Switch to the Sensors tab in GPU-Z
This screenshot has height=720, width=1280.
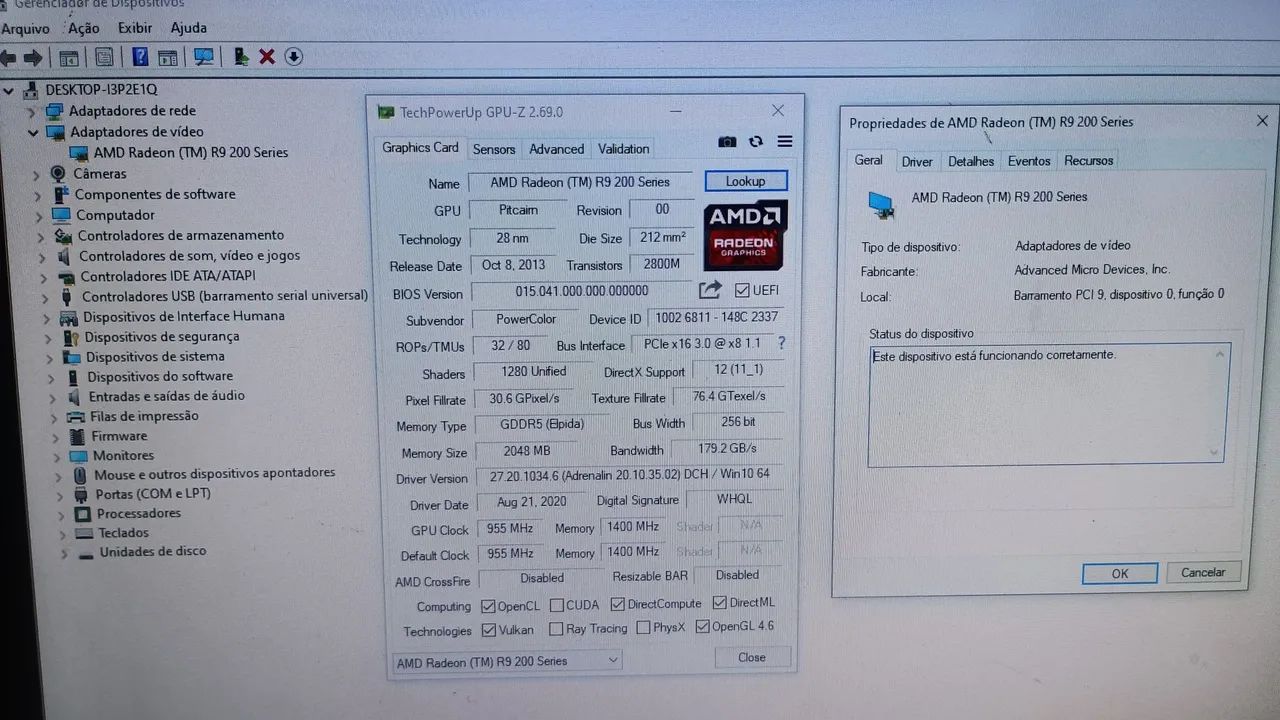click(x=494, y=149)
